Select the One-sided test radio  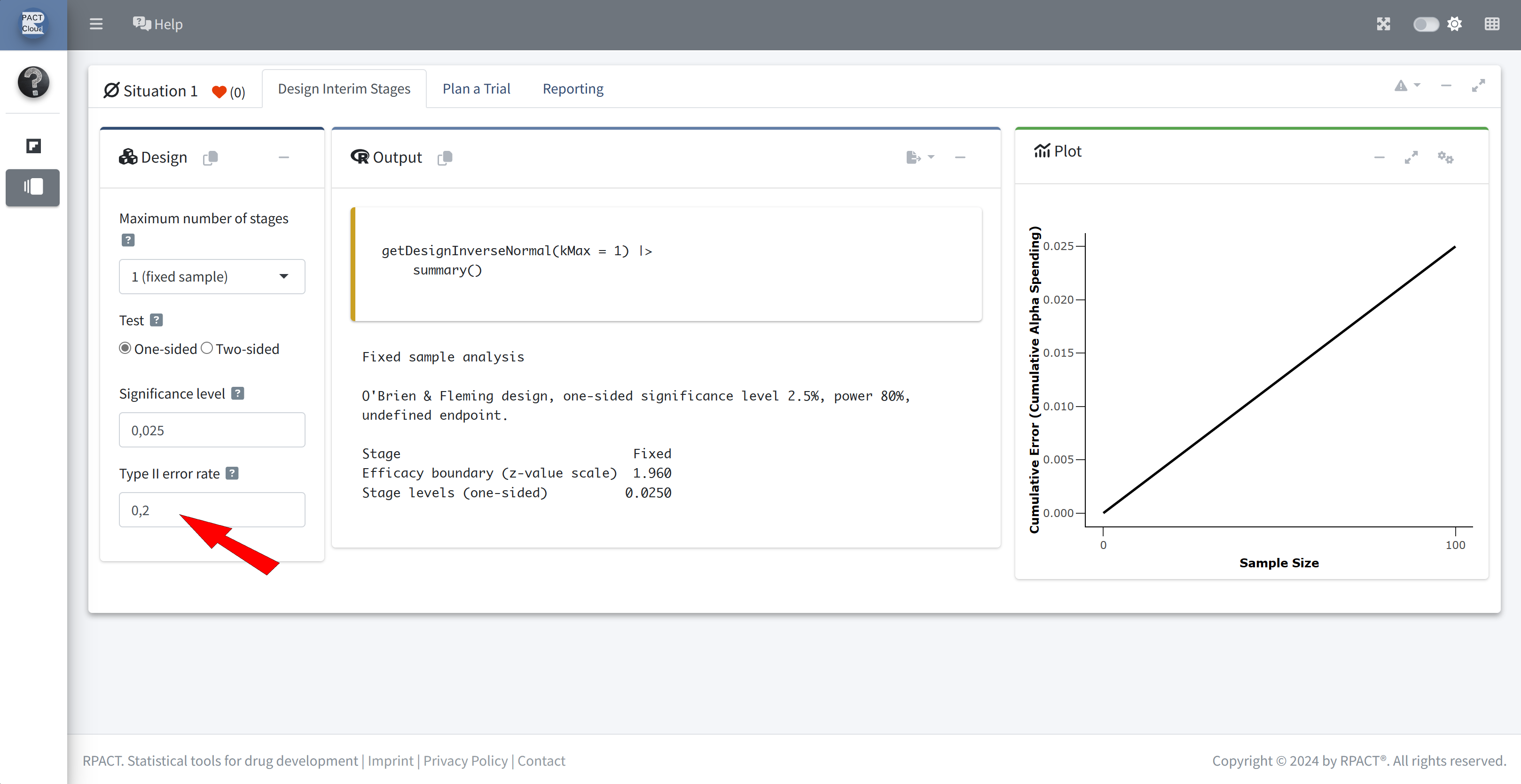125,348
